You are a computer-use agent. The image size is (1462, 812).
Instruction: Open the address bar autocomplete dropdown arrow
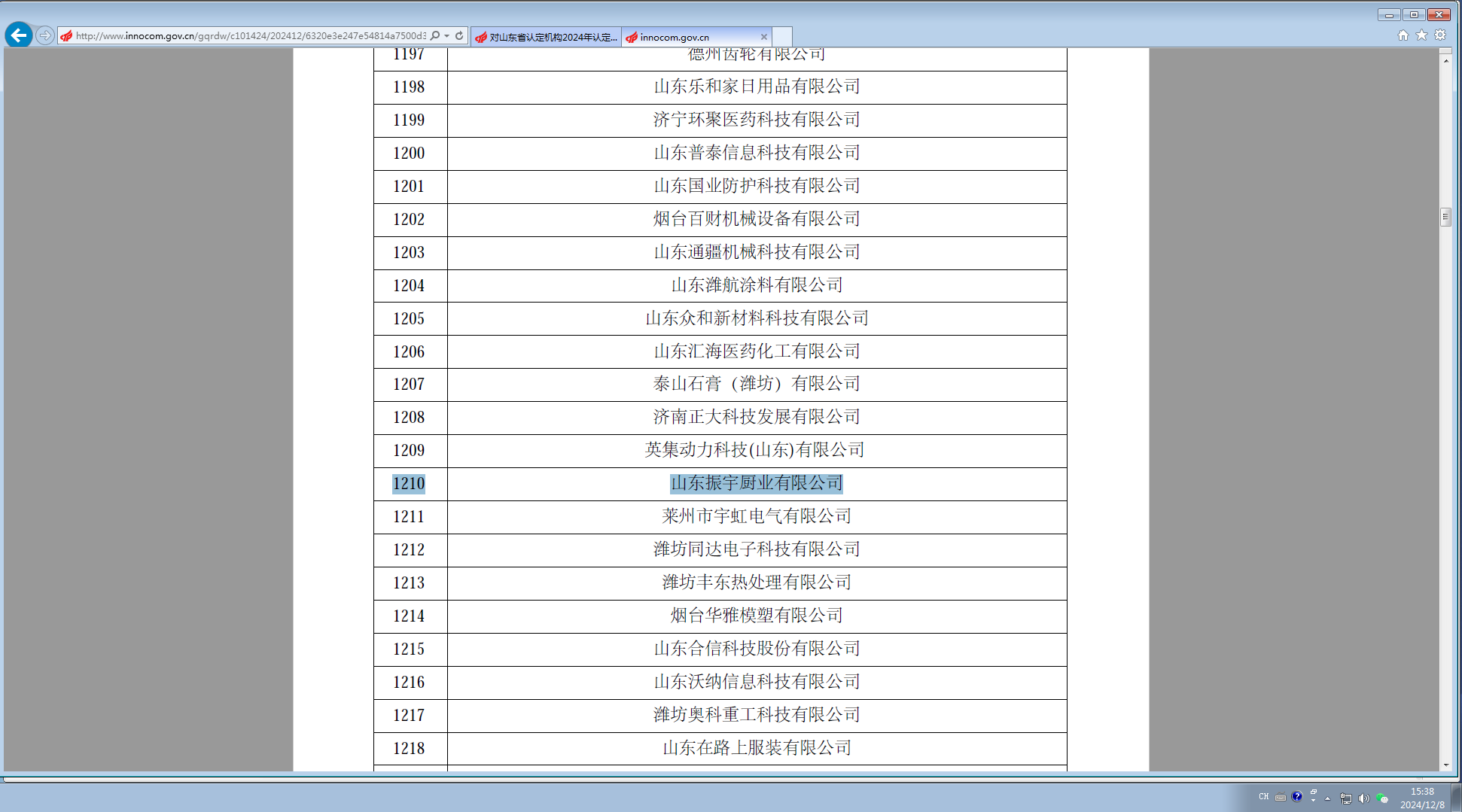[447, 35]
